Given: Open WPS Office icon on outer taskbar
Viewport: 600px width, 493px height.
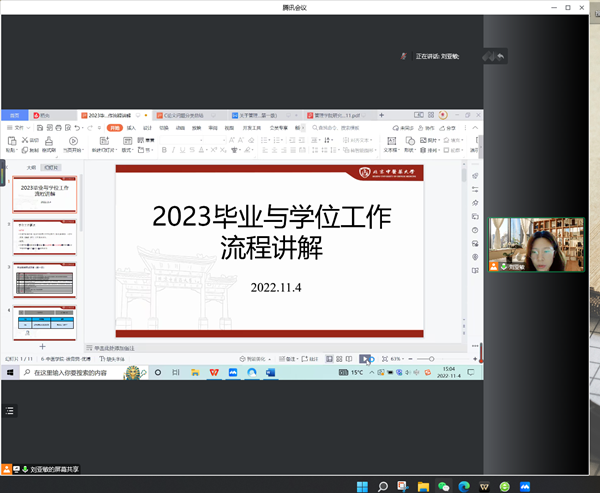Looking at the screenshot, I should pos(485,485).
